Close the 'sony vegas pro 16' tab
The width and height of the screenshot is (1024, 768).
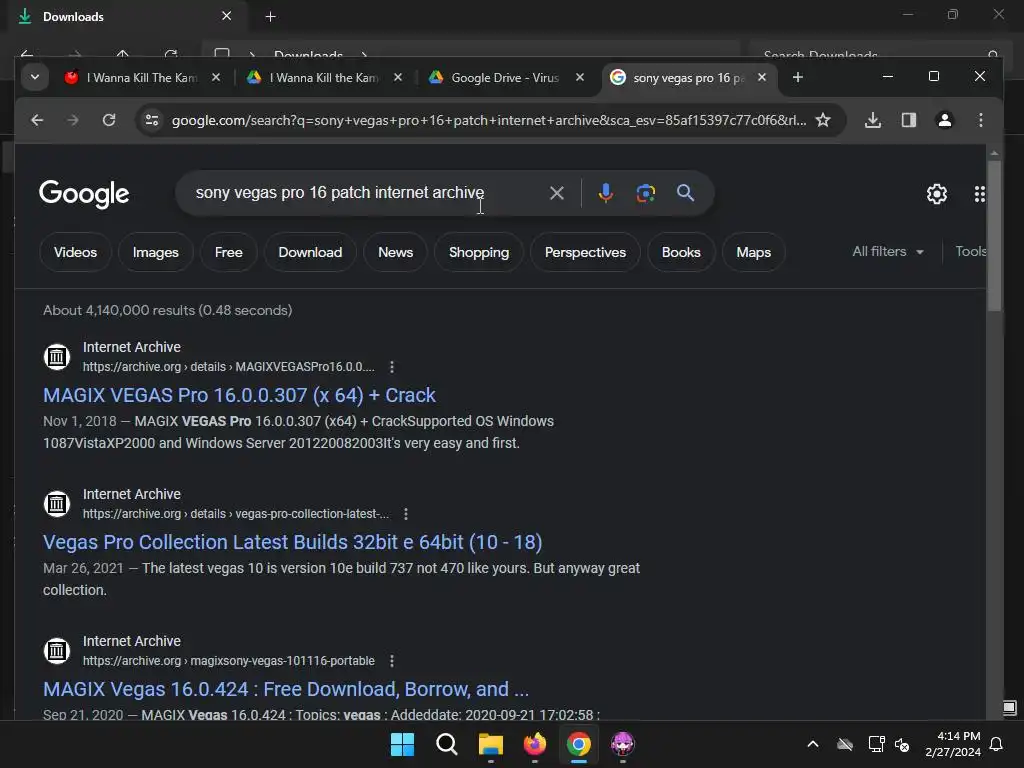coord(761,77)
